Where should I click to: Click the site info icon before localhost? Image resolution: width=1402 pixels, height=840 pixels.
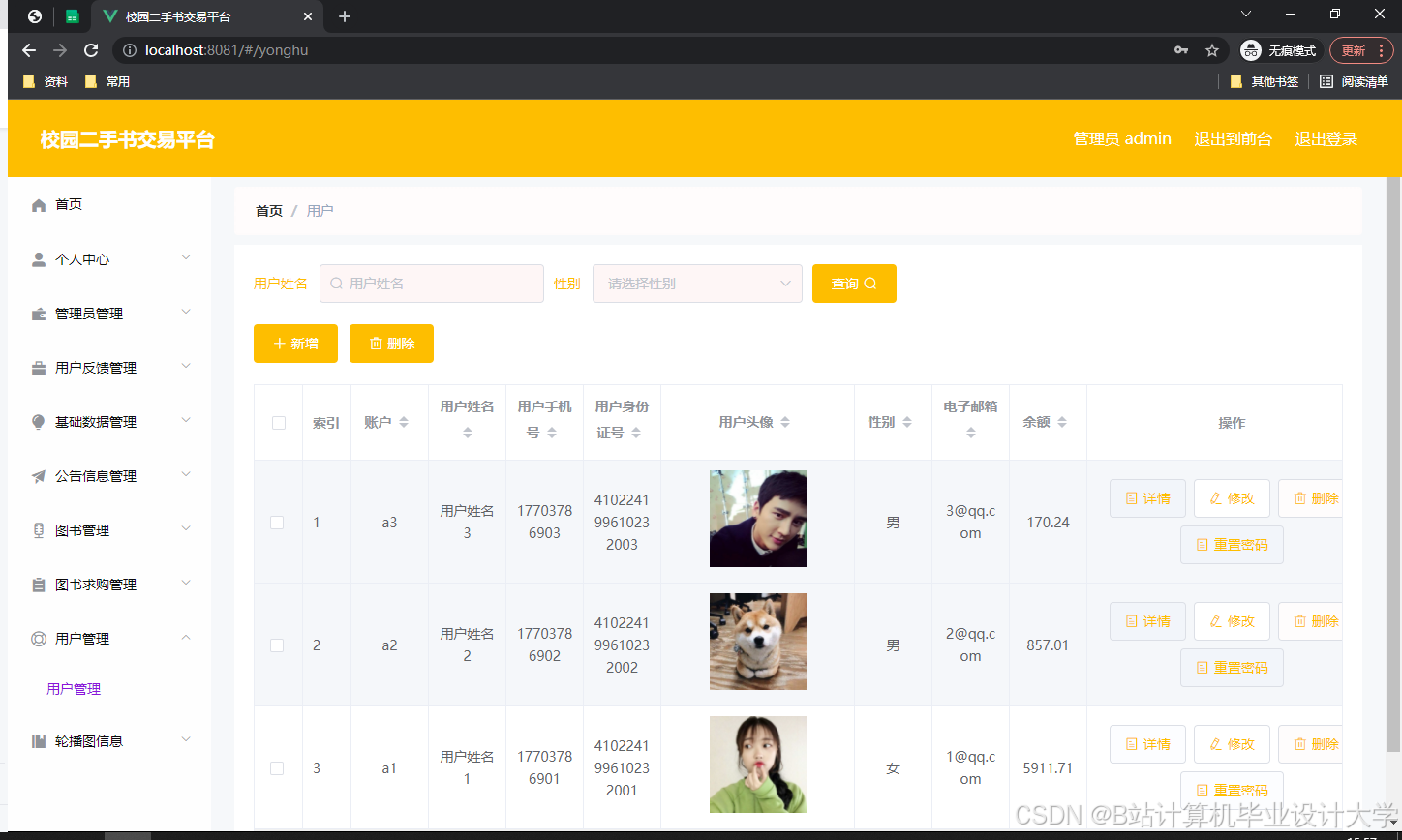(x=130, y=50)
